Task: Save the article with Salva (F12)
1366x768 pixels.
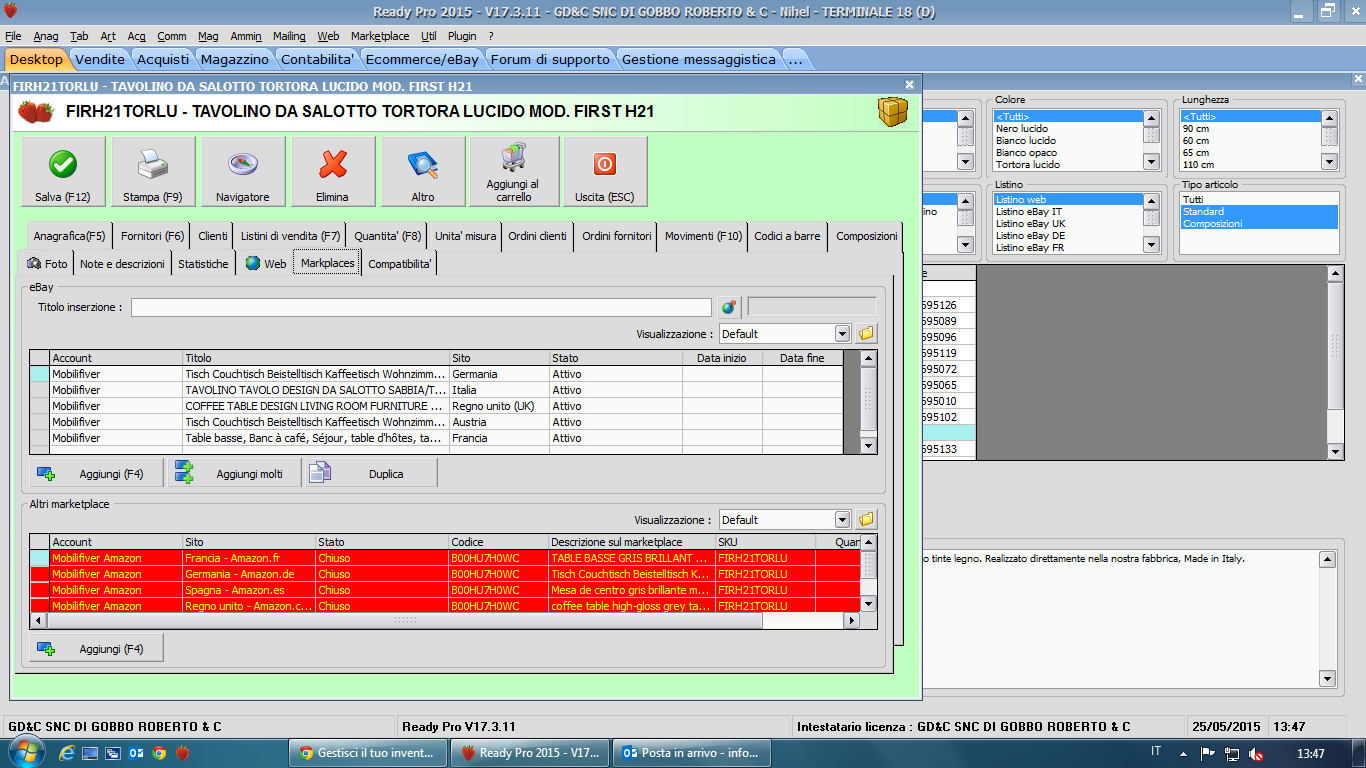Action: (63, 172)
